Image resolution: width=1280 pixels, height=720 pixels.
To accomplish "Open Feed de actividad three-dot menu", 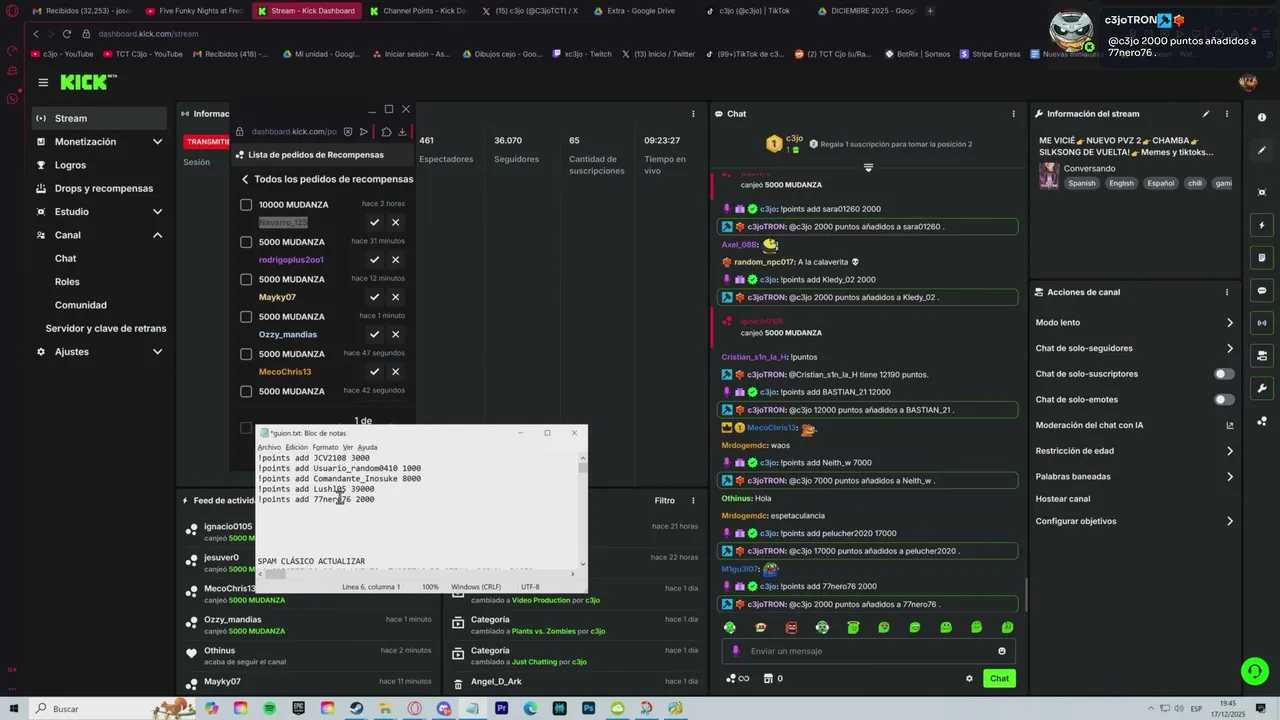I will [693, 500].
